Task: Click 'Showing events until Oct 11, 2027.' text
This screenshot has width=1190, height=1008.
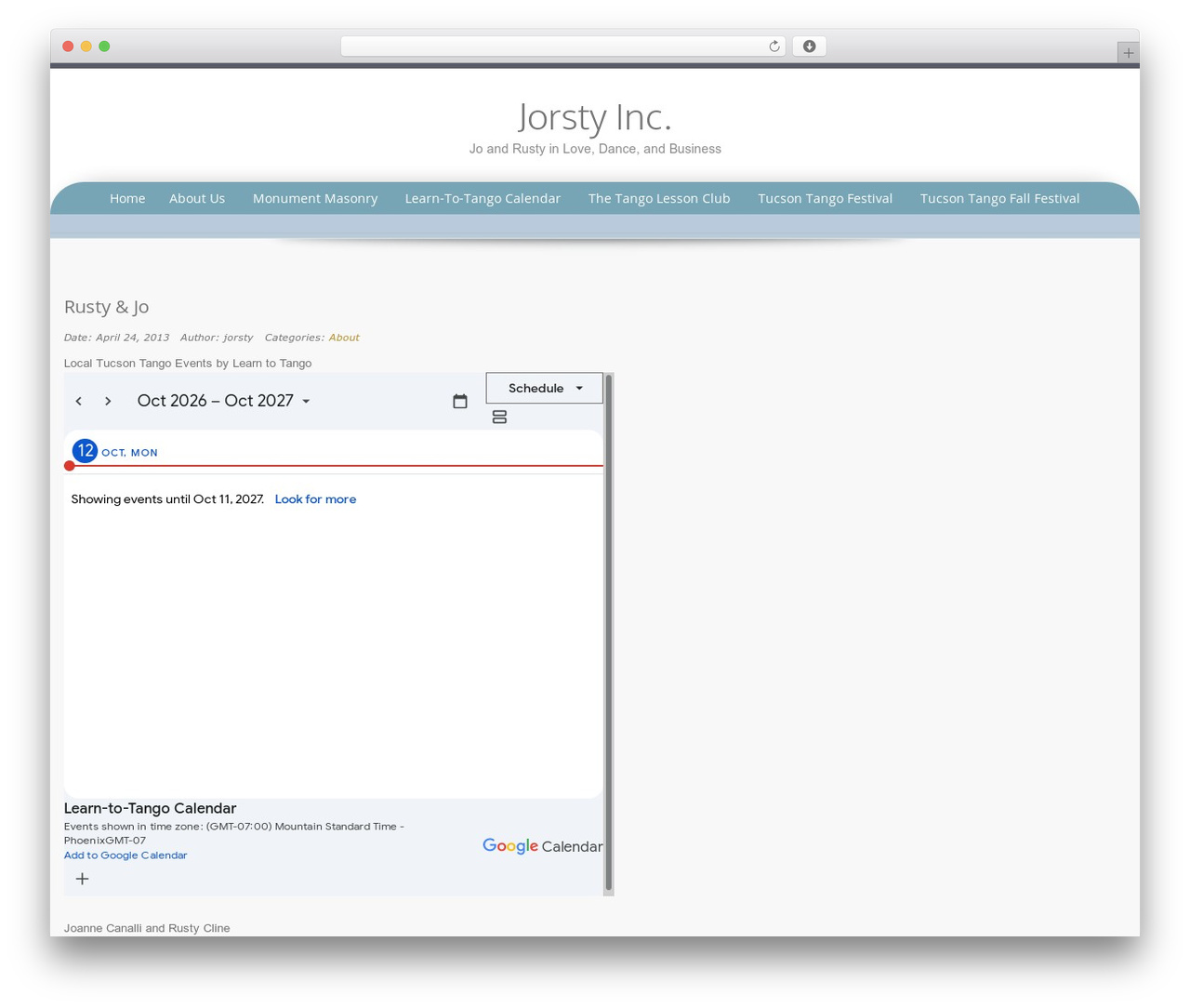Action: tap(167, 499)
